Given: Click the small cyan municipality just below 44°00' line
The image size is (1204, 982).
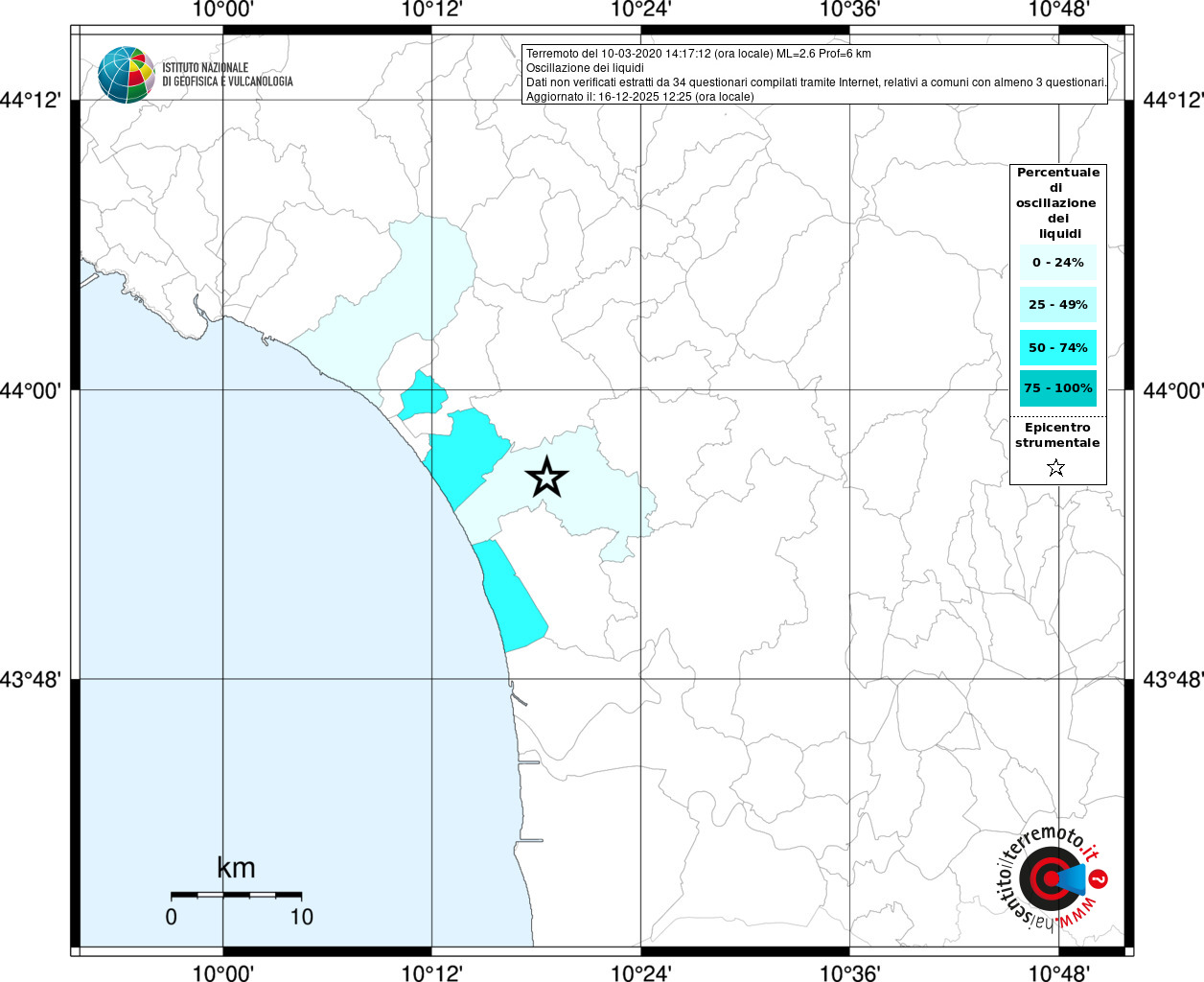Looking at the screenshot, I should [423, 395].
